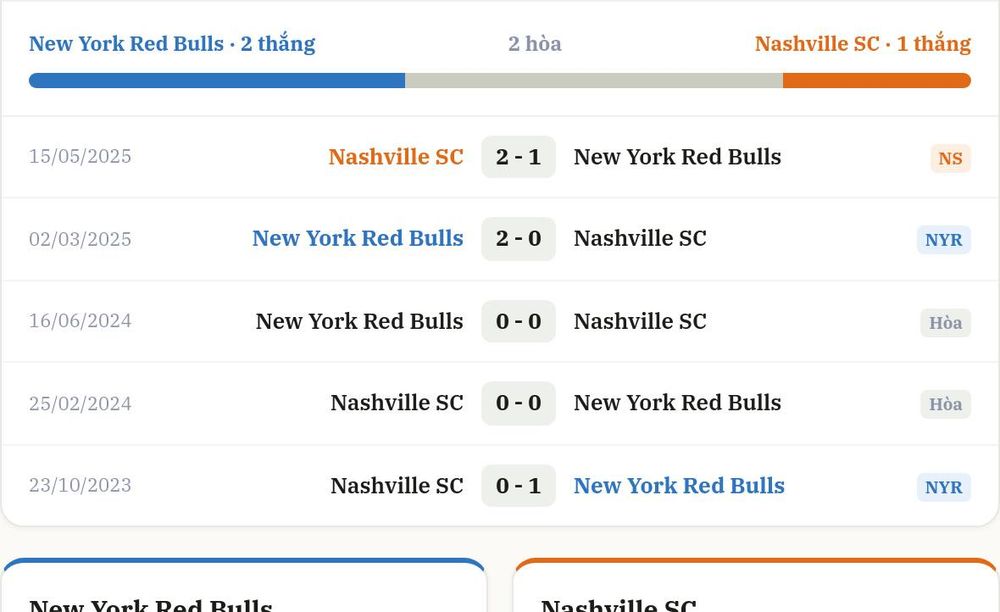Click the gray draw segment of the bar
This screenshot has height=612, width=1000.
point(594,80)
